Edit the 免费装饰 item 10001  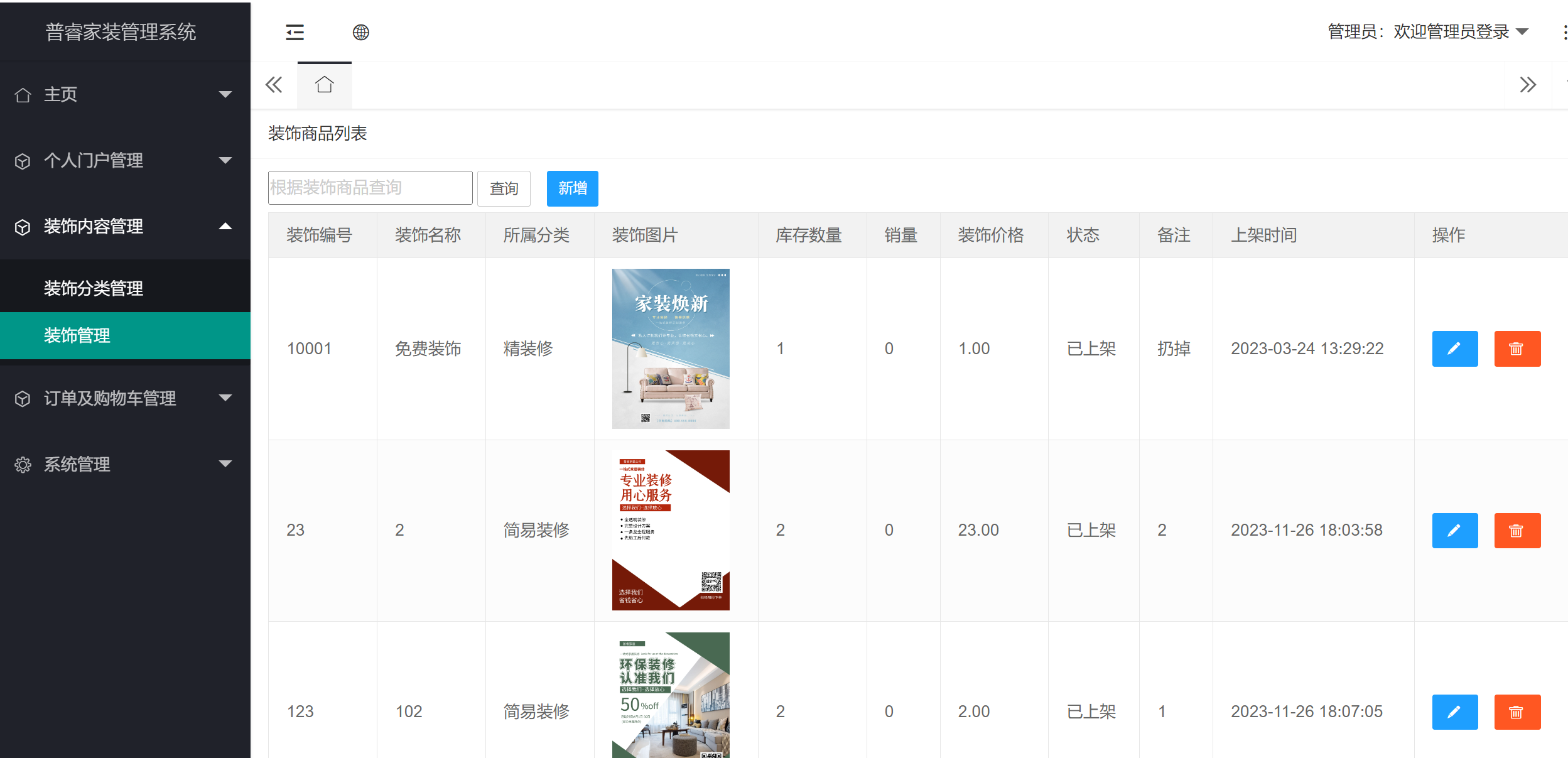click(1454, 349)
